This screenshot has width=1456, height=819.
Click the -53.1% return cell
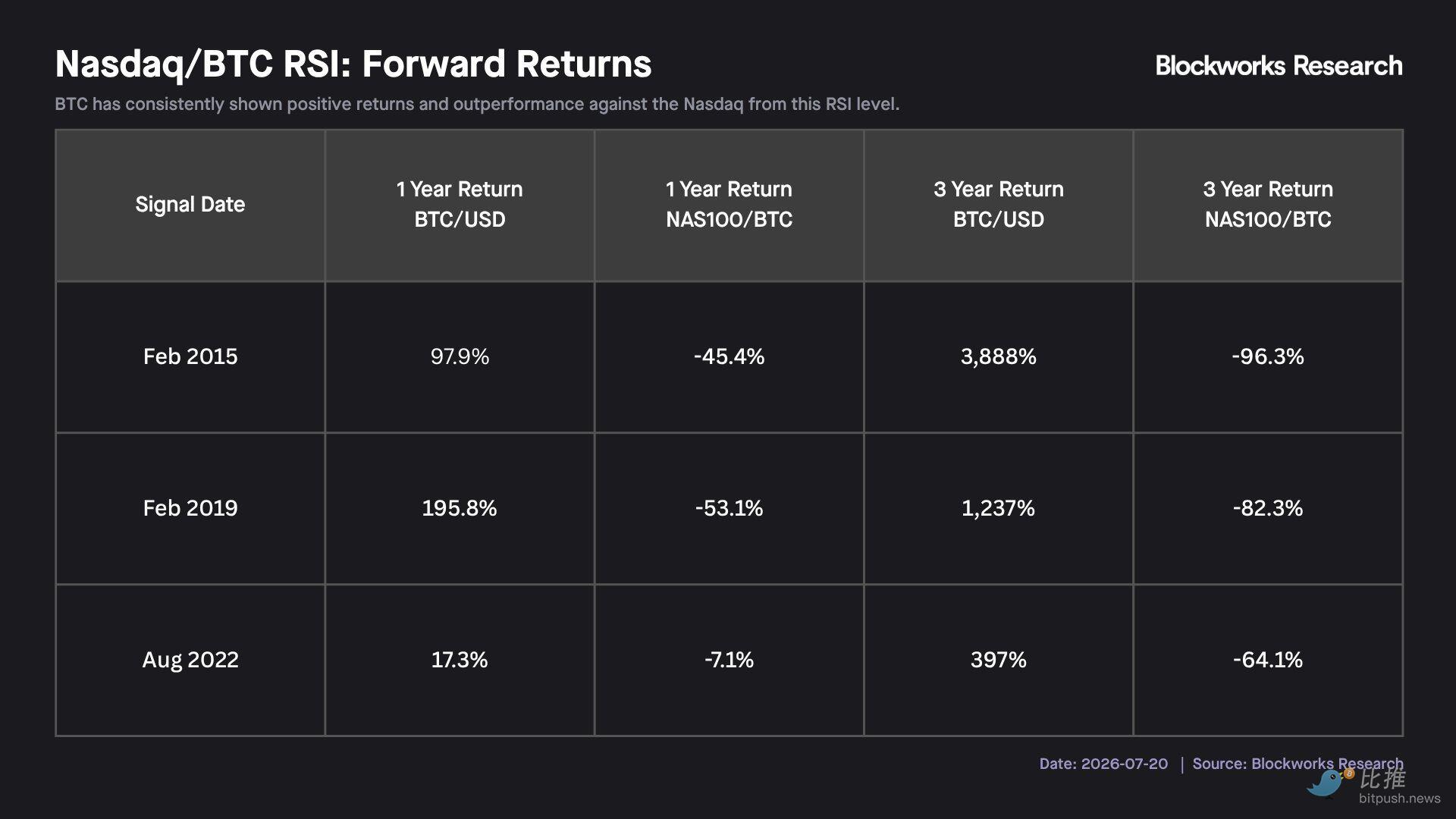coord(729,508)
